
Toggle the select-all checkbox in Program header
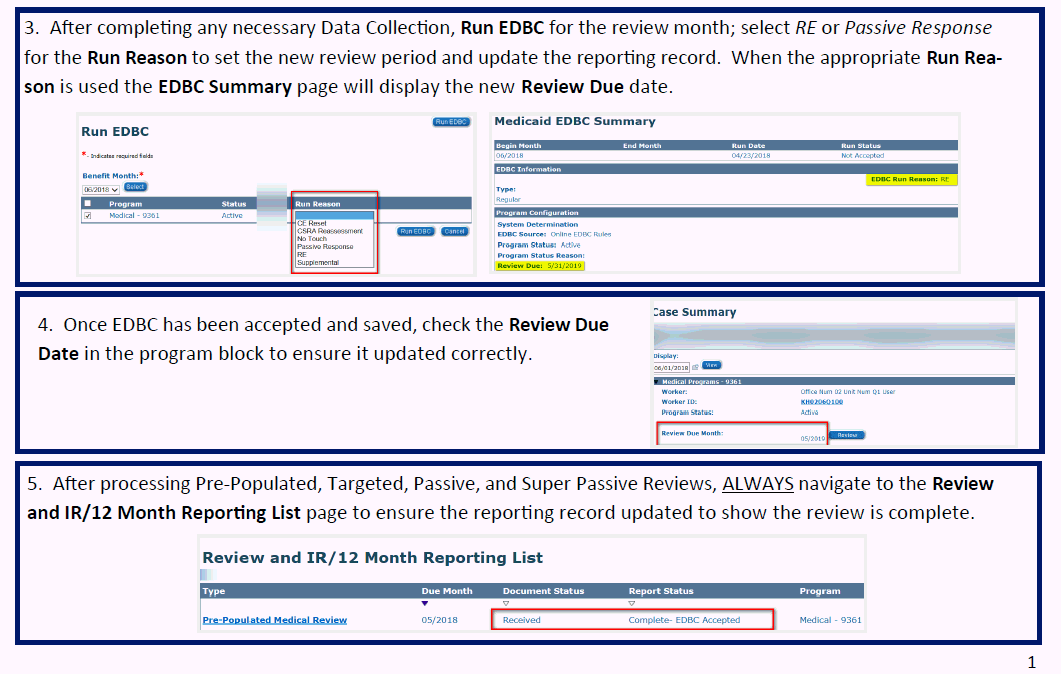tap(88, 204)
